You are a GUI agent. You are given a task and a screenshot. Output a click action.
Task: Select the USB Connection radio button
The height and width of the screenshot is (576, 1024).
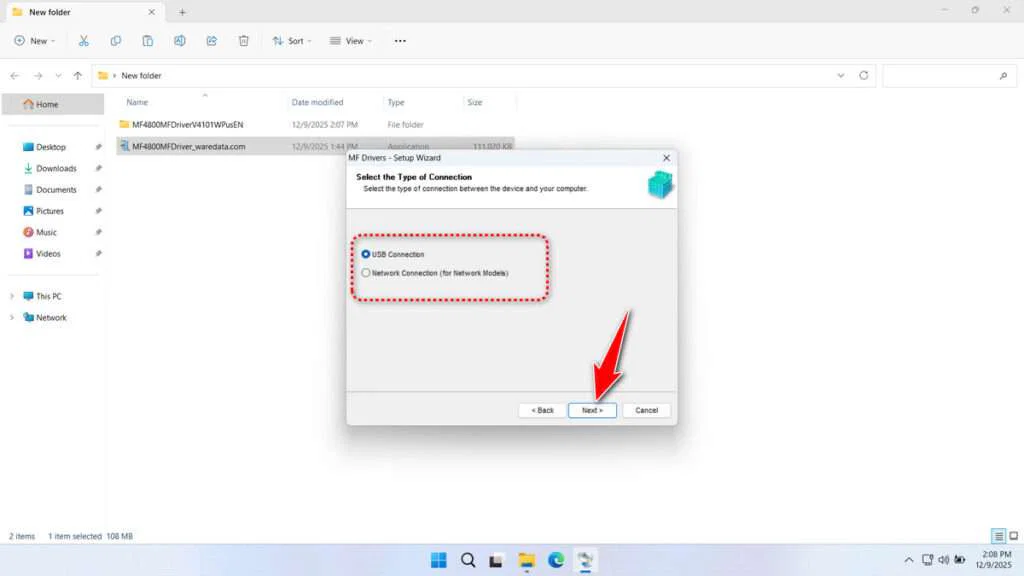click(366, 254)
